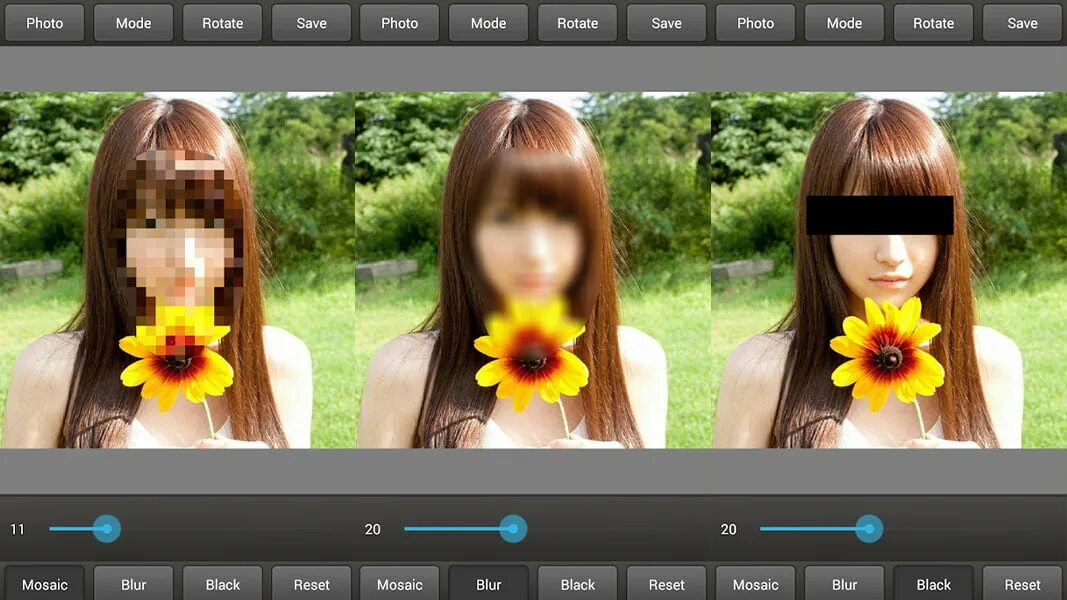Tap the black censor bar over the eyes
Screen dimensions: 1067x600
[879, 215]
